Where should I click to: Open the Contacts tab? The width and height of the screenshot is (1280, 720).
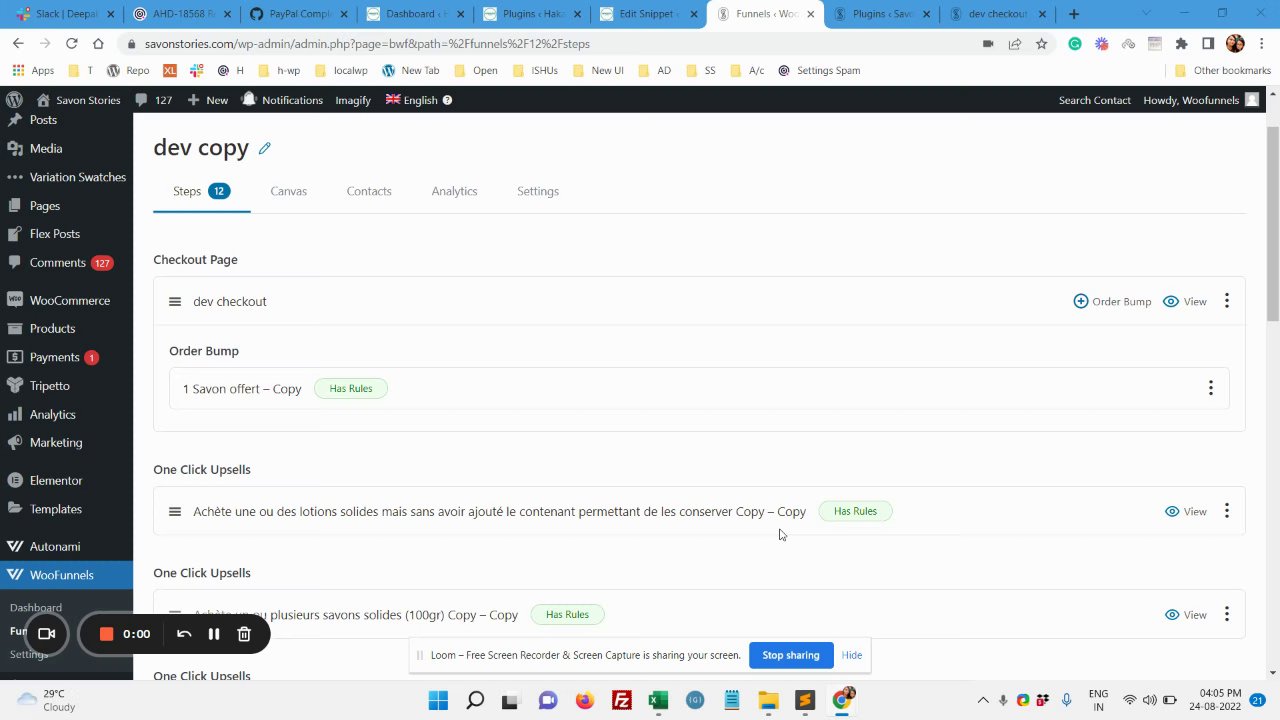pos(369,191)
